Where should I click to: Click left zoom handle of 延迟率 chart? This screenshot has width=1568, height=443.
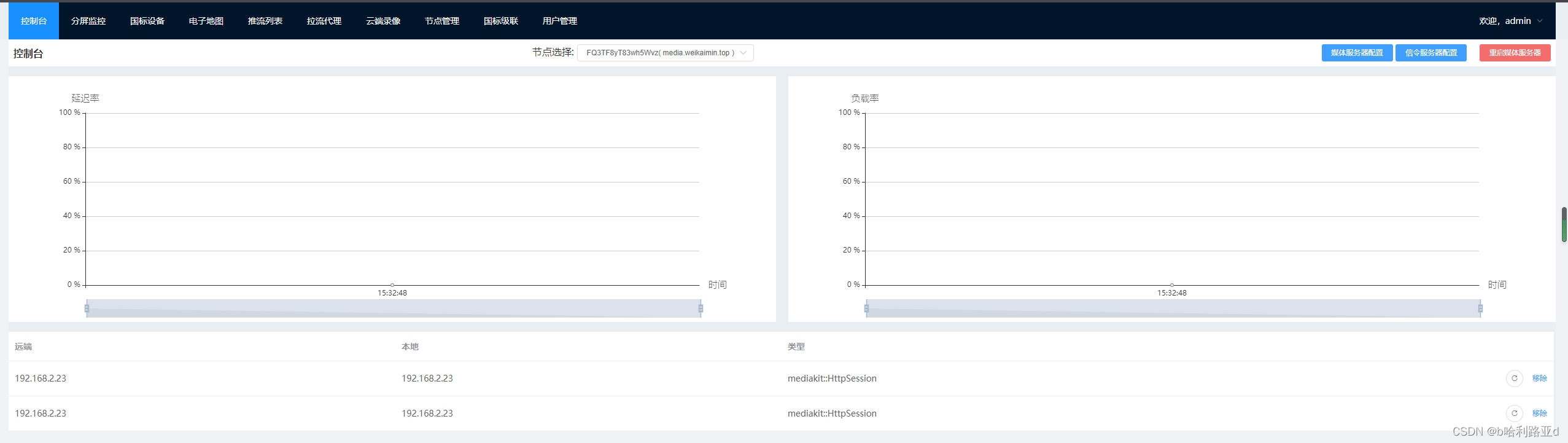coord(87,308)
